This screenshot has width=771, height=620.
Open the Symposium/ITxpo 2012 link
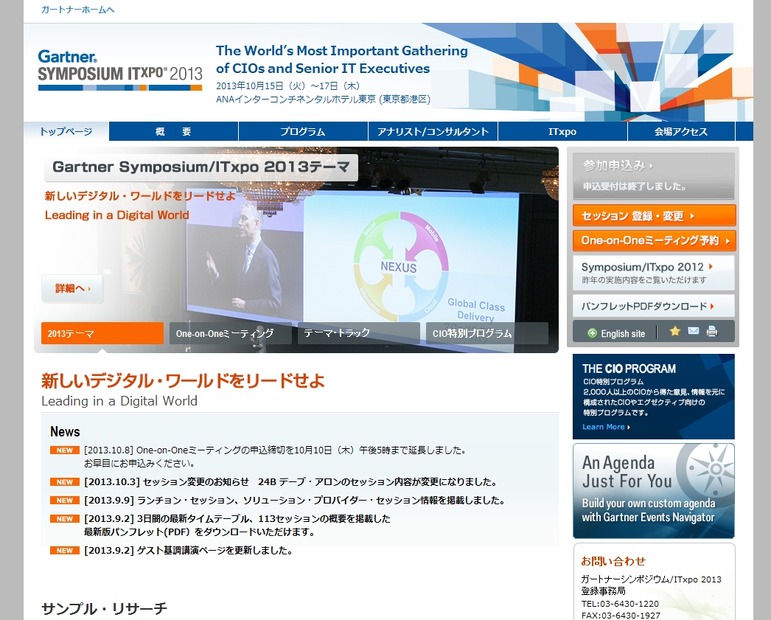click(x=654, y=272)
